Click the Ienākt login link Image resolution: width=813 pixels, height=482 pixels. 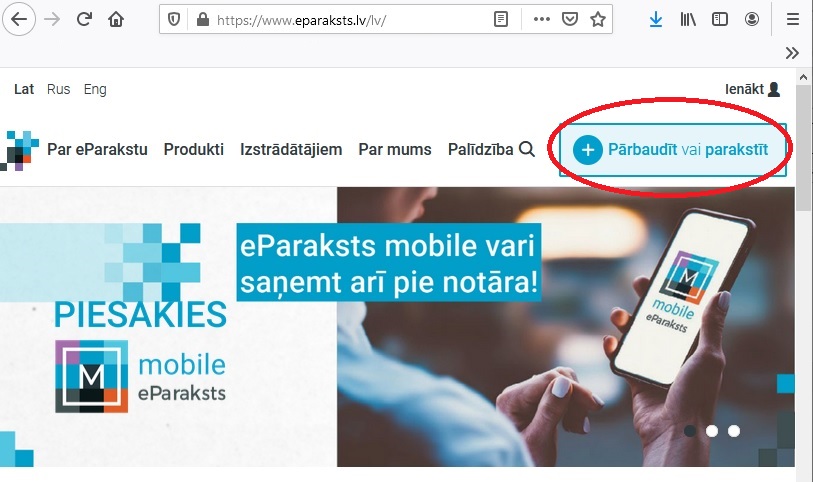click(x=752, y=89)
